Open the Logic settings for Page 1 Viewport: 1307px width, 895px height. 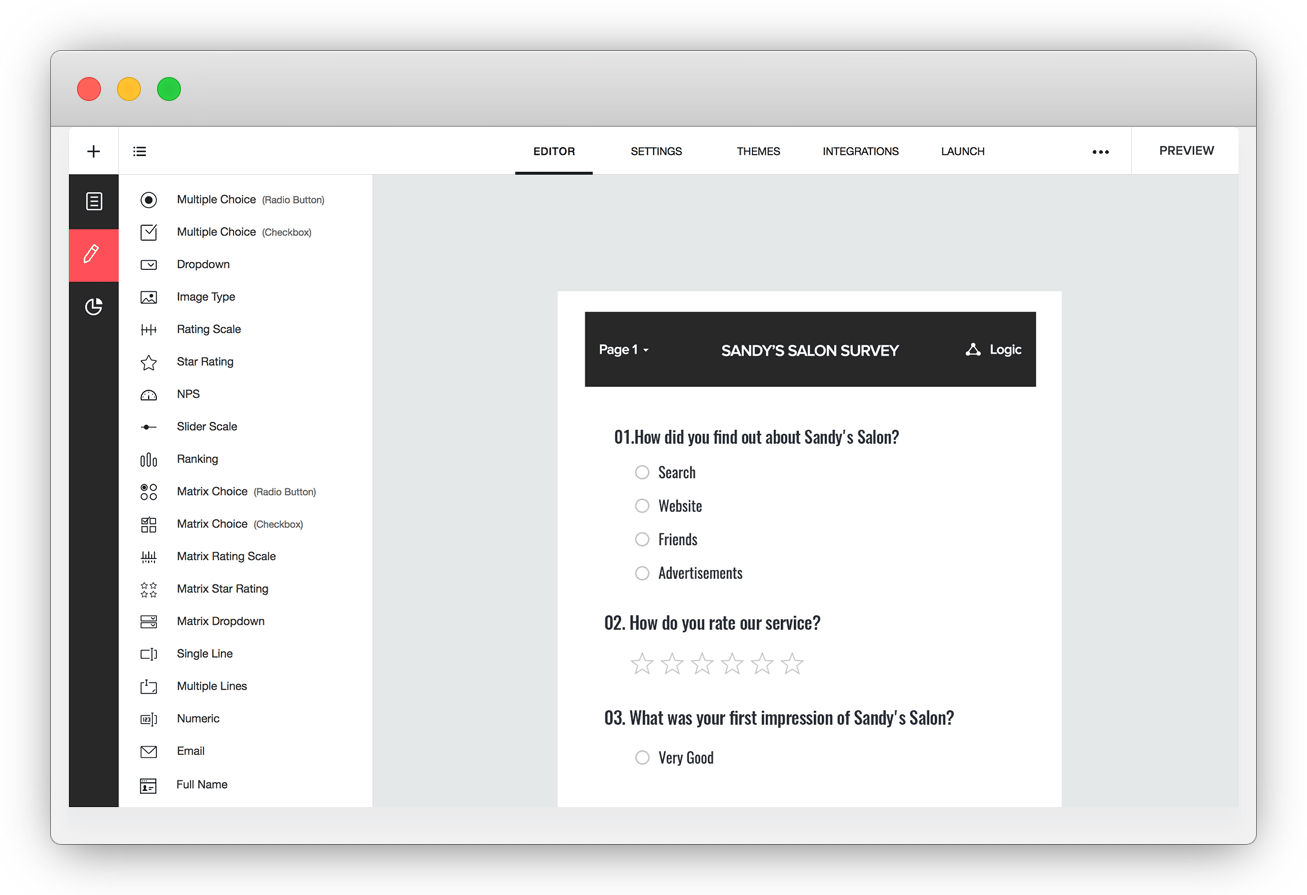pos(993,350)
